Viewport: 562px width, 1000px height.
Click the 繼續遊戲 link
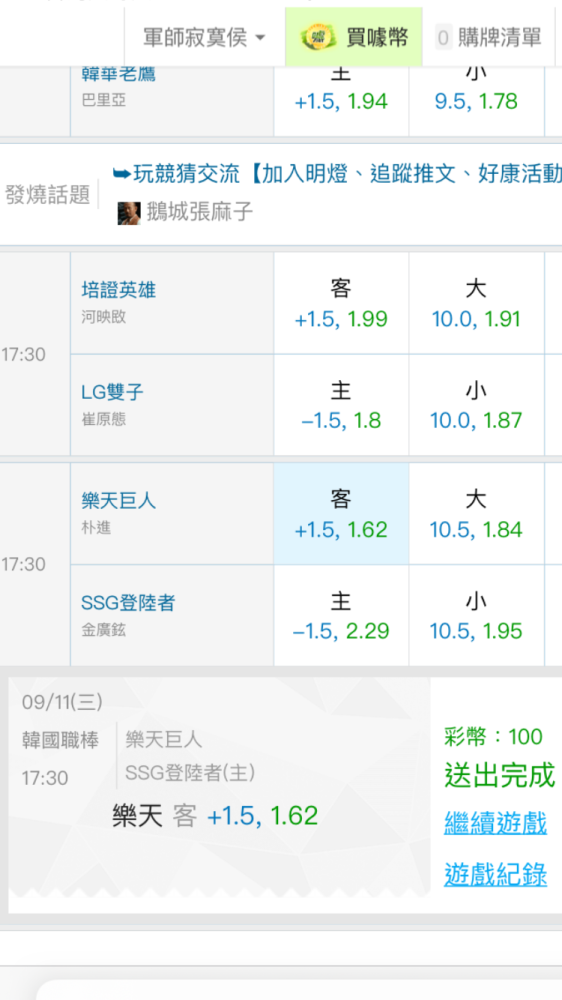click(x=496, y=823)
